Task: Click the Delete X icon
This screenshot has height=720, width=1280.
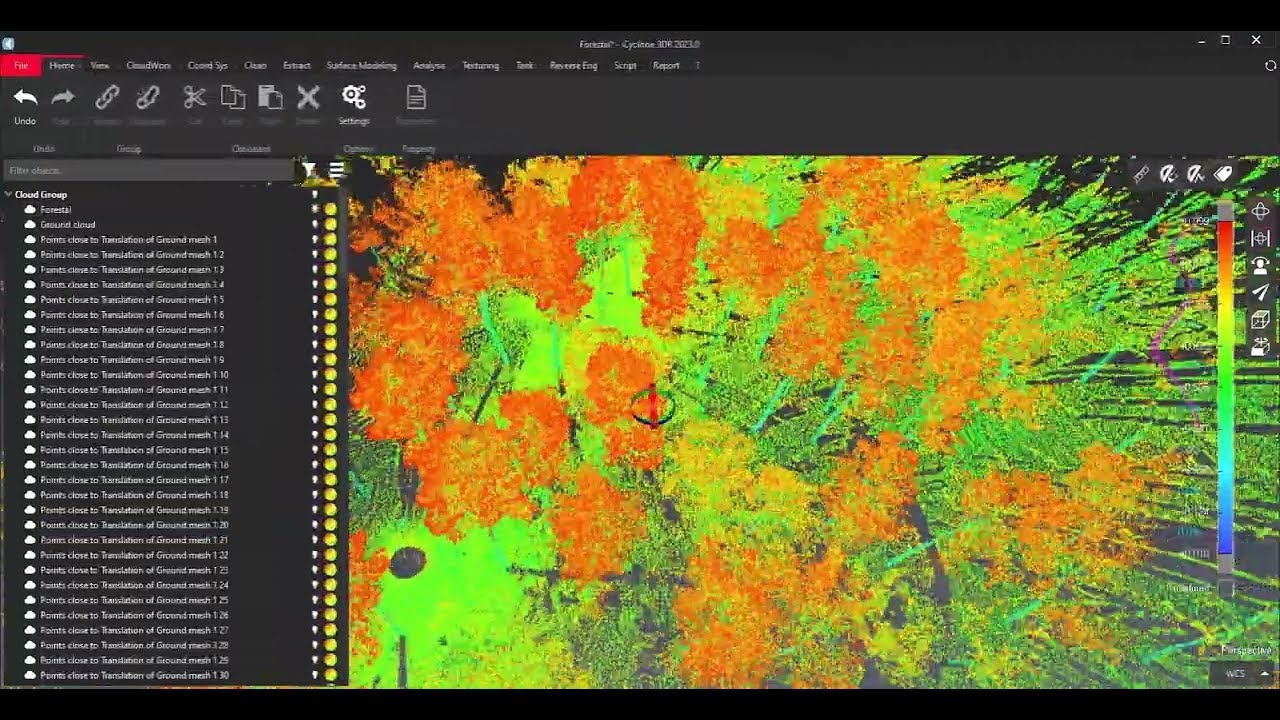Action: click(x=308, y=97)
